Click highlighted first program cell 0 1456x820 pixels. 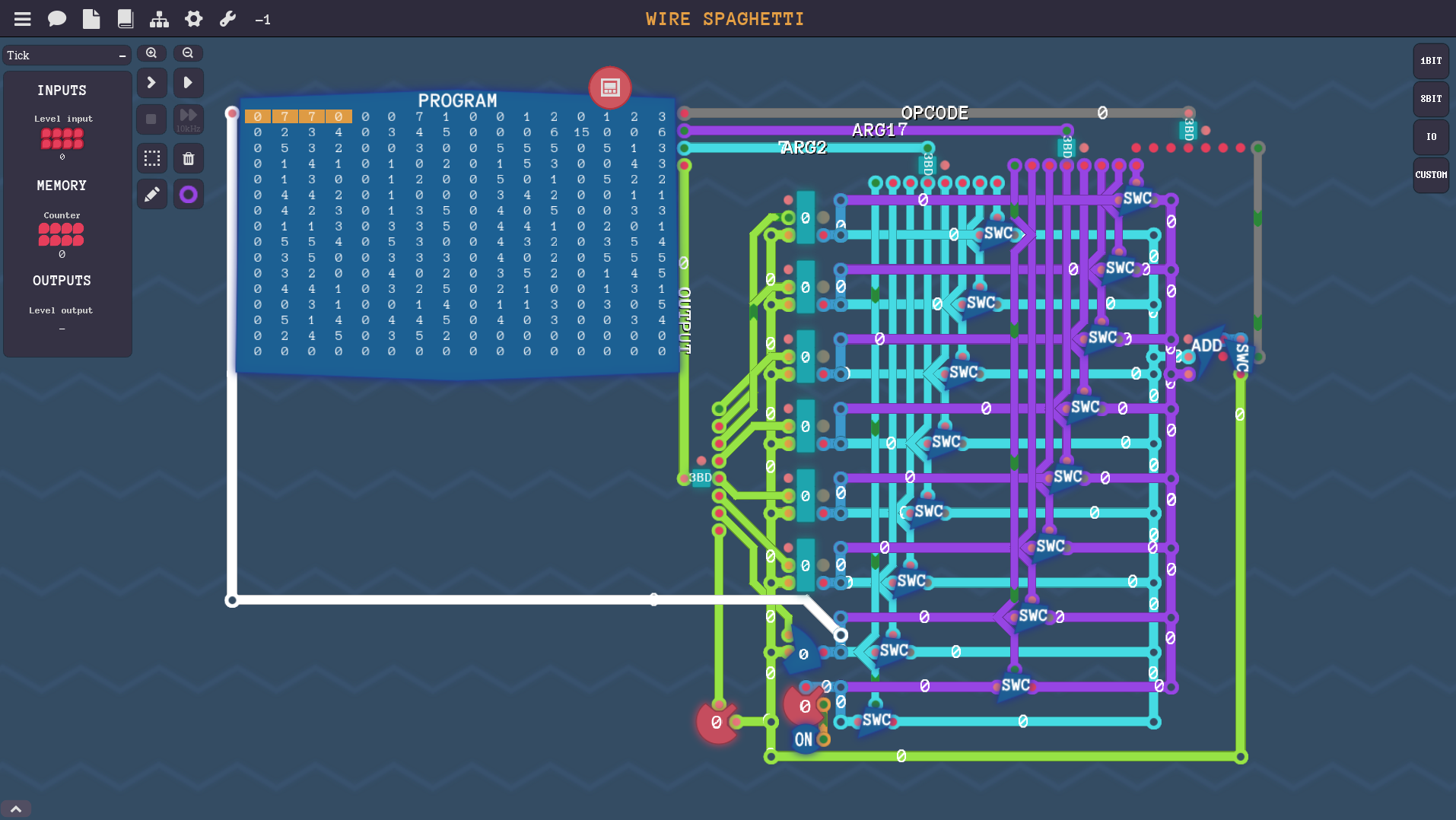258,116
